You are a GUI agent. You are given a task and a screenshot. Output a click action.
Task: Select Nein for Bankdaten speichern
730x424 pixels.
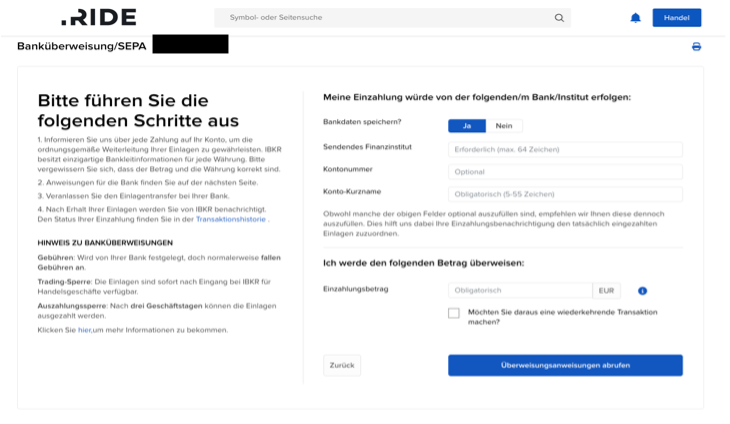pyautogui.click(x=504, y=125)
